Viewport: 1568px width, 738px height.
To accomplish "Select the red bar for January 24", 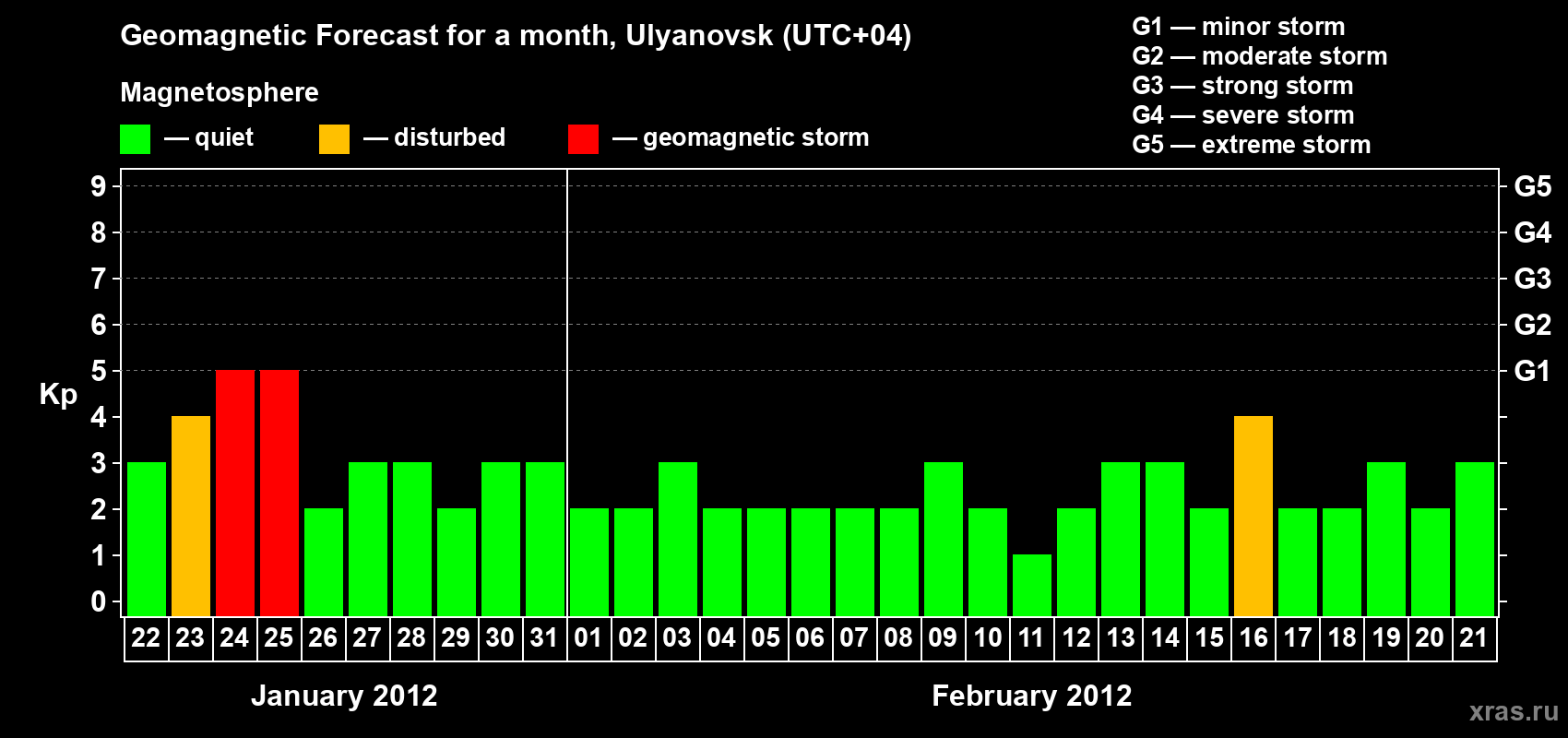I will point(235,493).
